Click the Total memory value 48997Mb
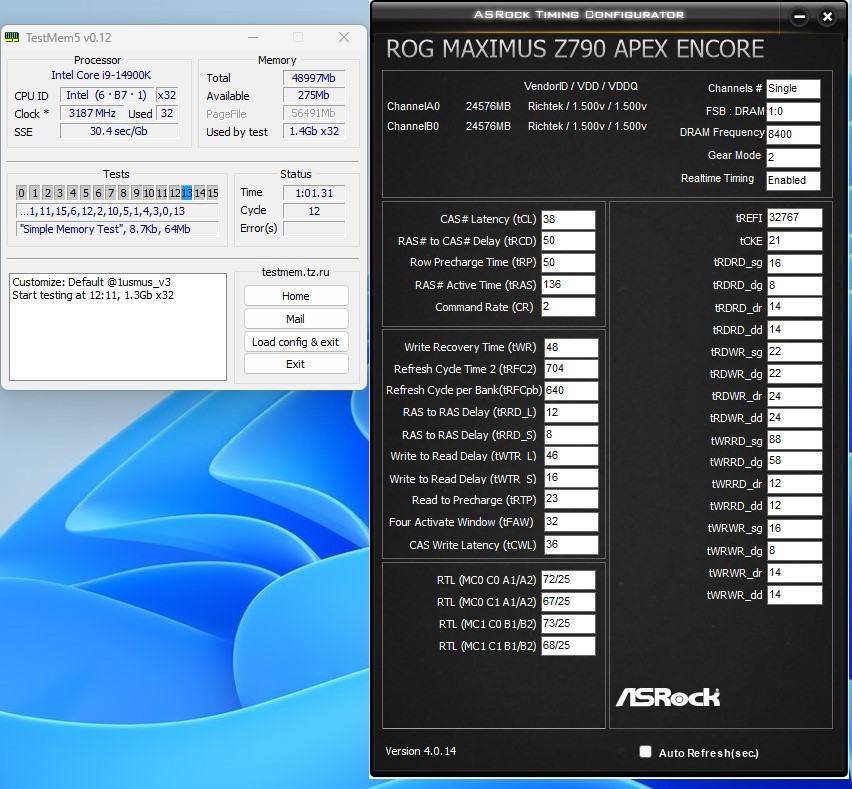 314,78
